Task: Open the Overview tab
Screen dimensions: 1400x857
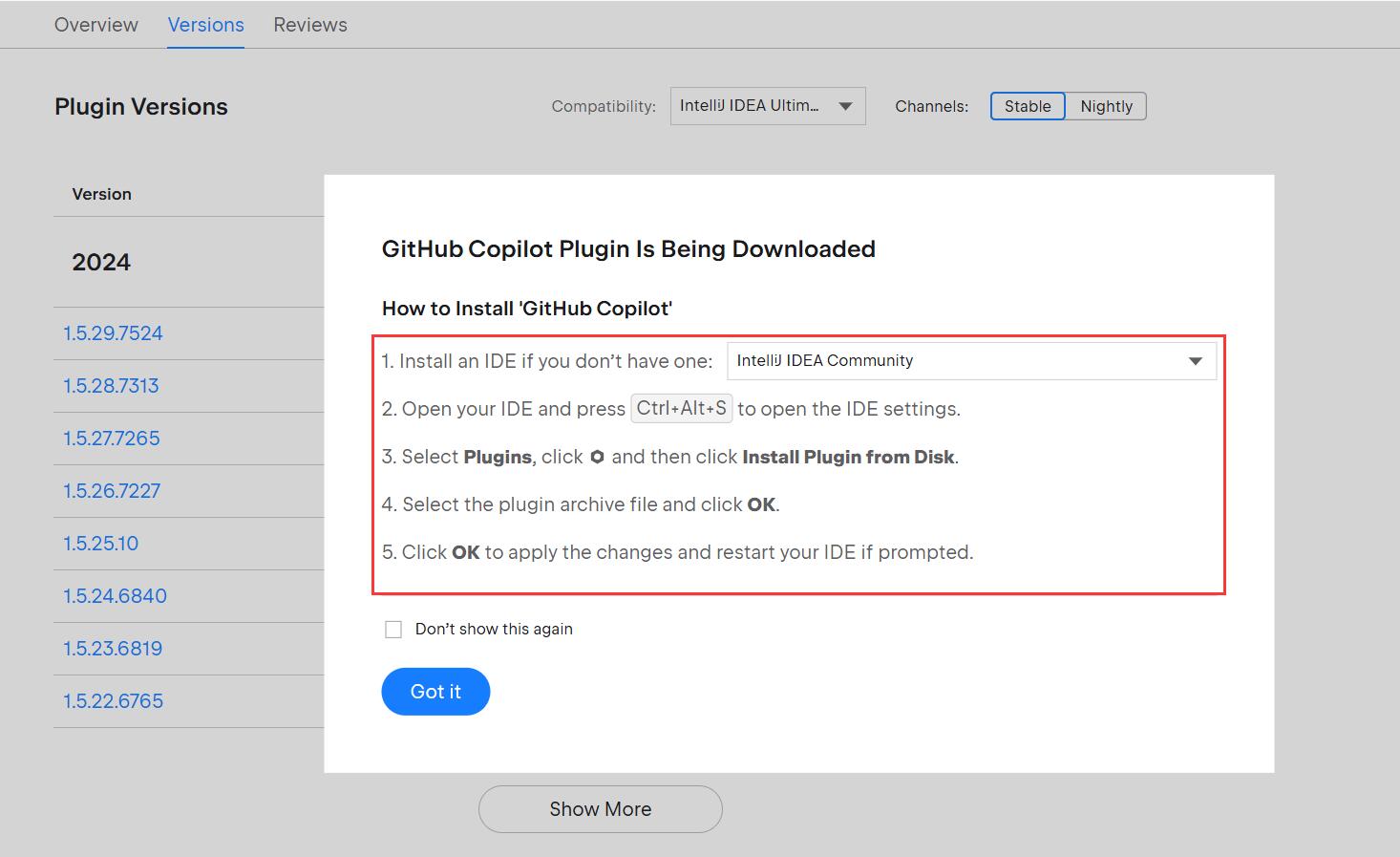Action: [95, 25]
